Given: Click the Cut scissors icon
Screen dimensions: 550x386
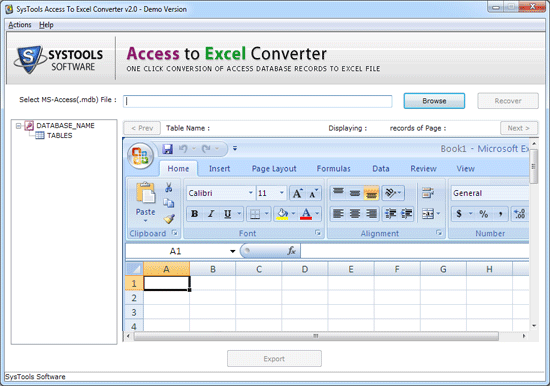Looking at the screenshot, I should [168, 187].
